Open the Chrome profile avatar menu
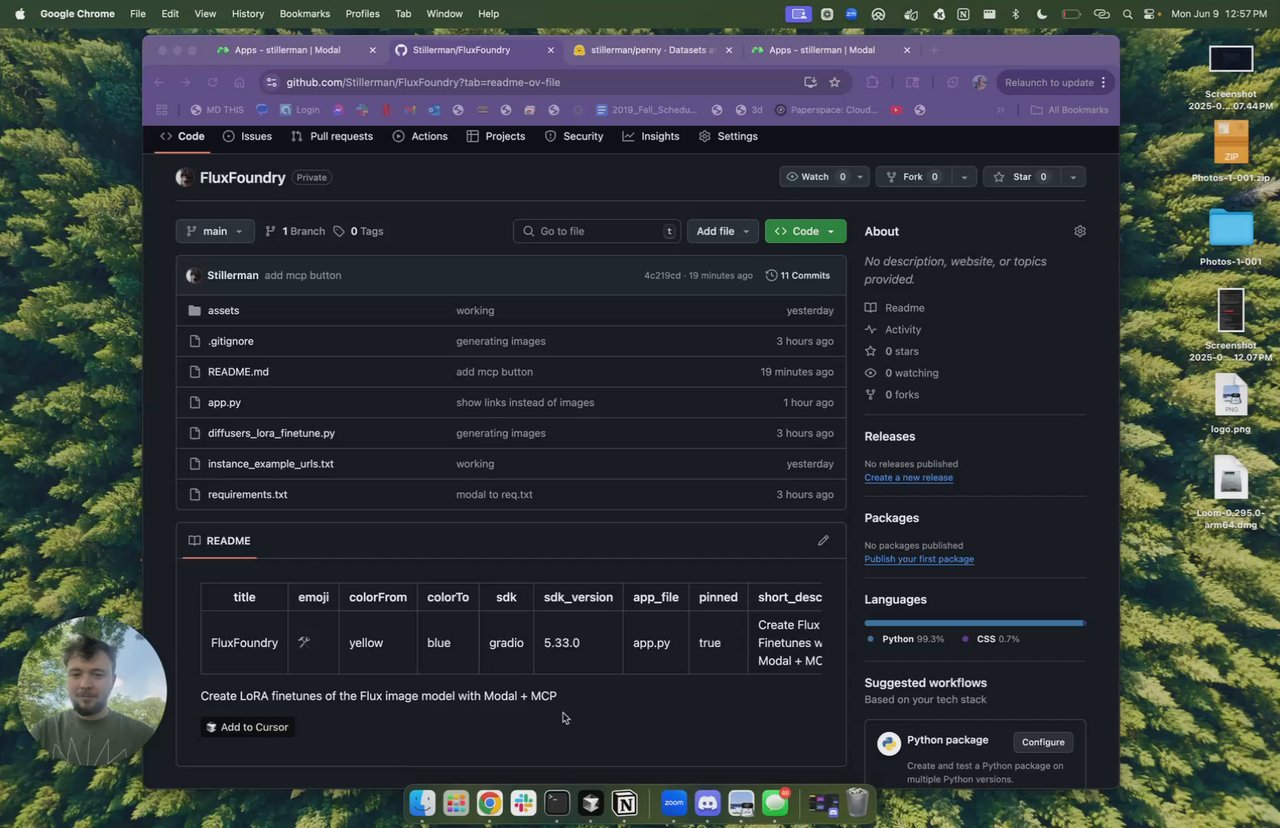The width and height of the screenshot is (1280, 828). click(979, 82)
